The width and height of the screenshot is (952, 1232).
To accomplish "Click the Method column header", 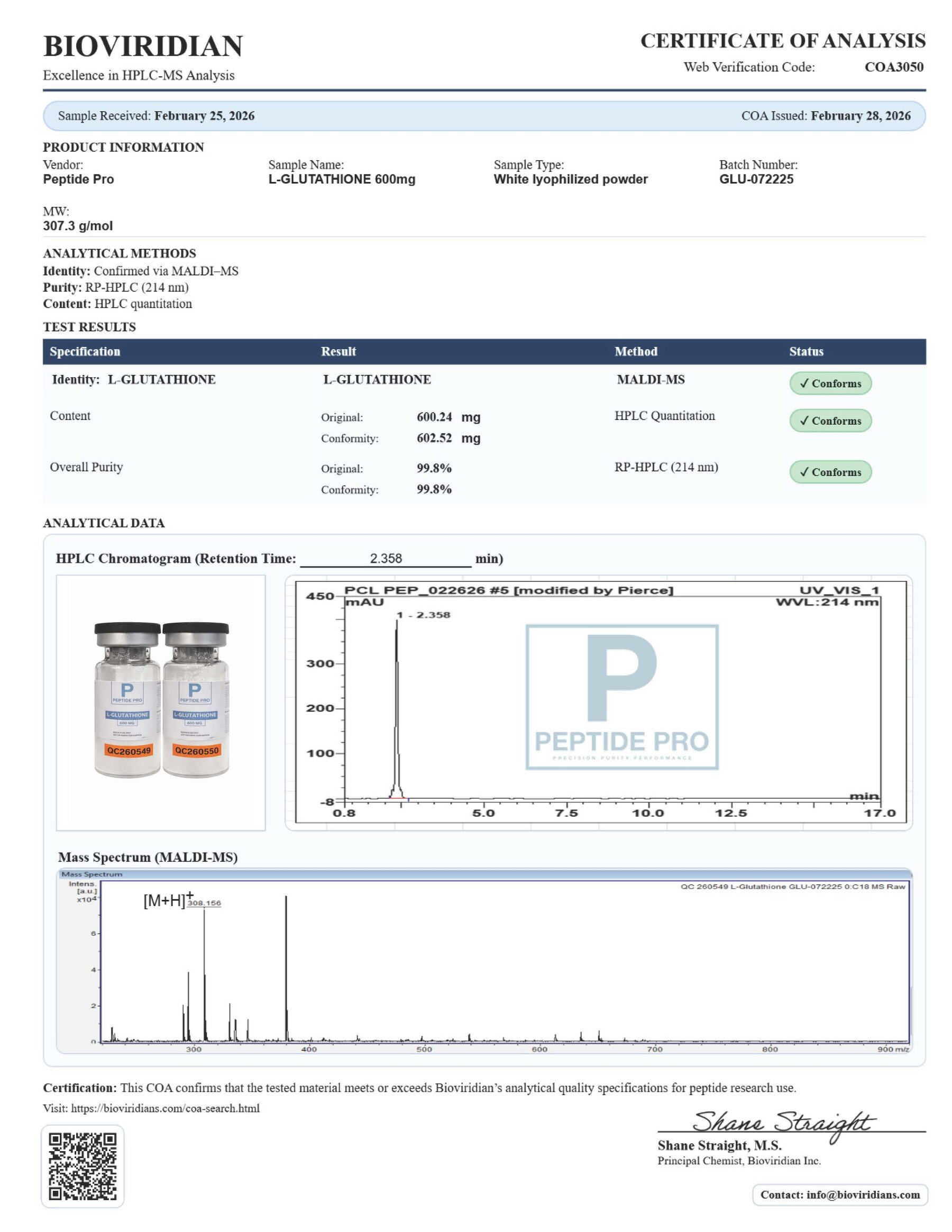I will tap(636, 351).
